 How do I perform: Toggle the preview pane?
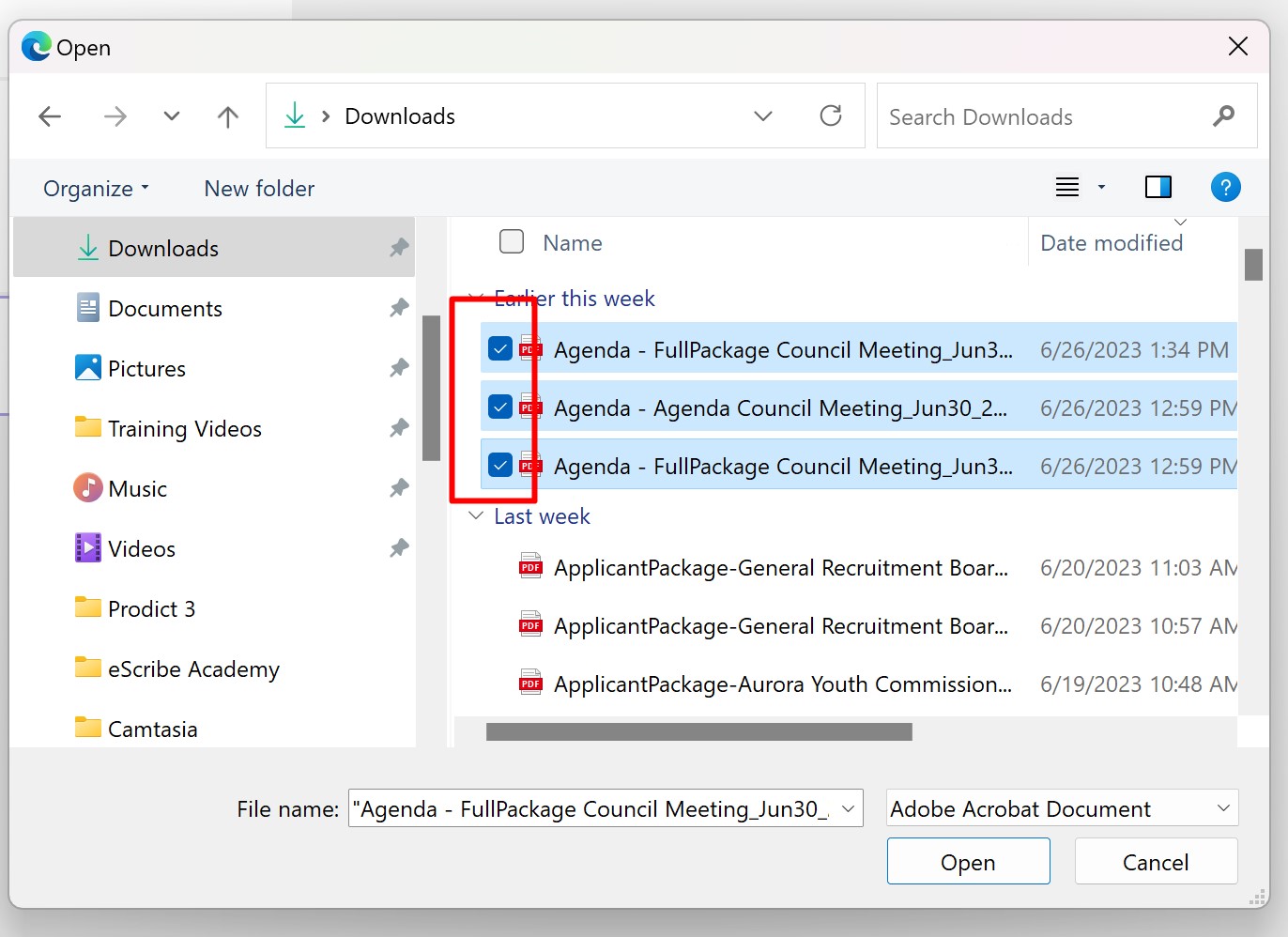(x=1158, y=187)
